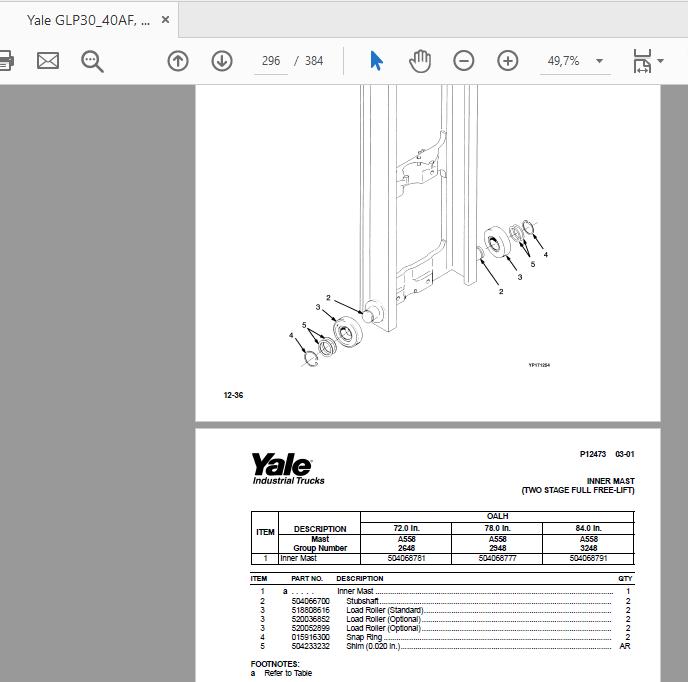Click part number 520036852 Load Roller Optional
Screen dimensions: 688x682
[x=311, y=619]
